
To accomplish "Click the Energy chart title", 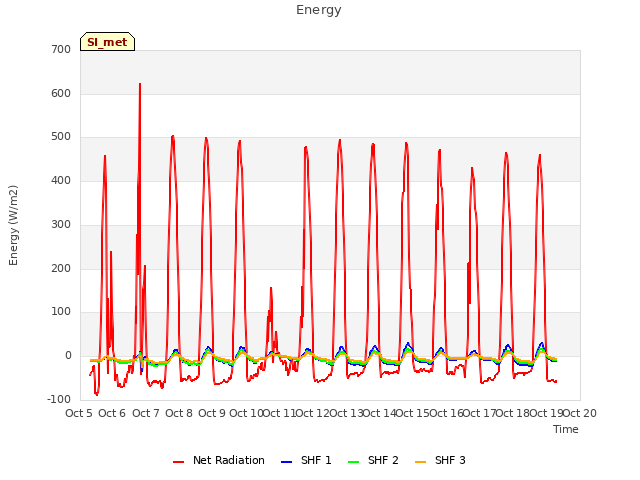I will (x=319, y=10).
